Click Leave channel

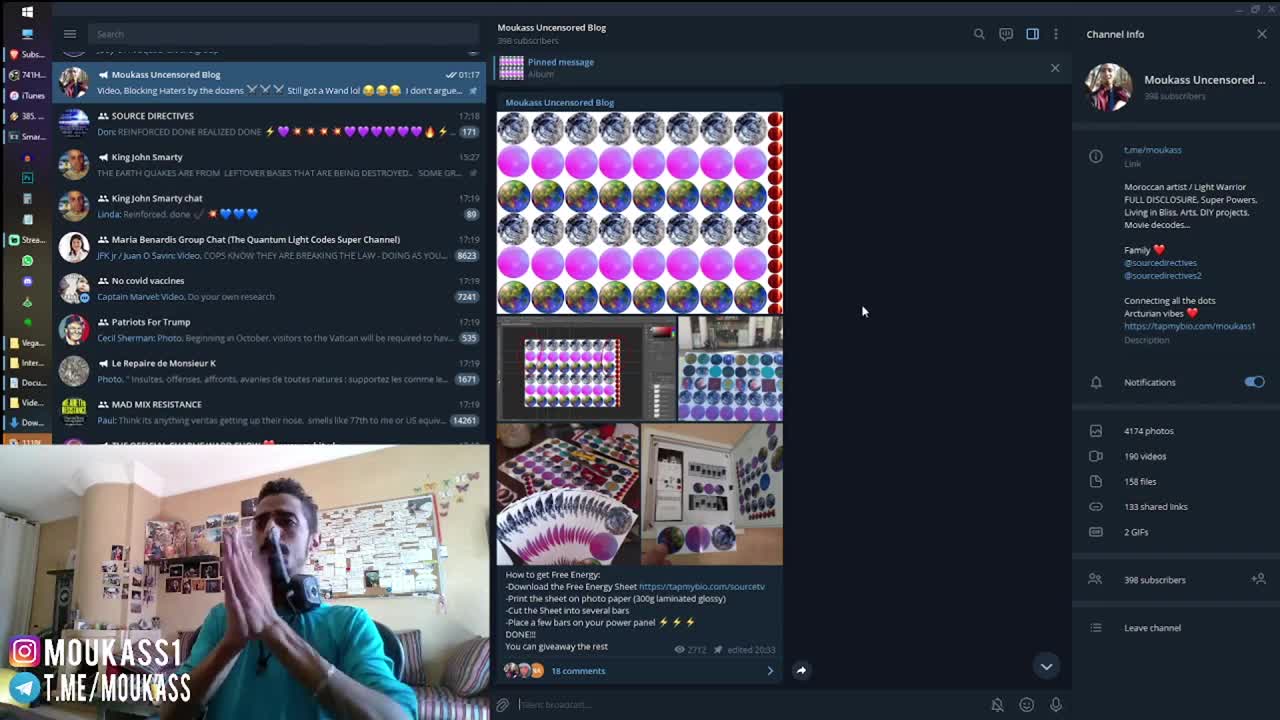pyautogui.click(x=1152, y=628)
